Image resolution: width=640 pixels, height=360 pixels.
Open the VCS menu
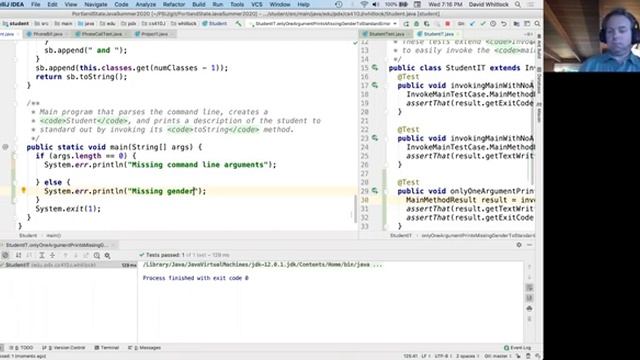pyautogui.click(x=257, y=4)
